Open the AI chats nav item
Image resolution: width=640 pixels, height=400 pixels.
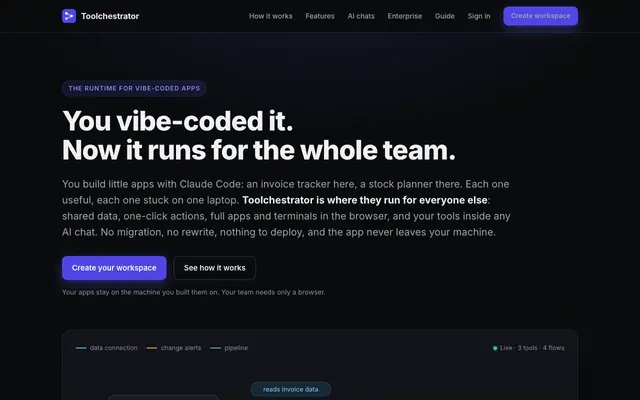click(x=361, y=16)
